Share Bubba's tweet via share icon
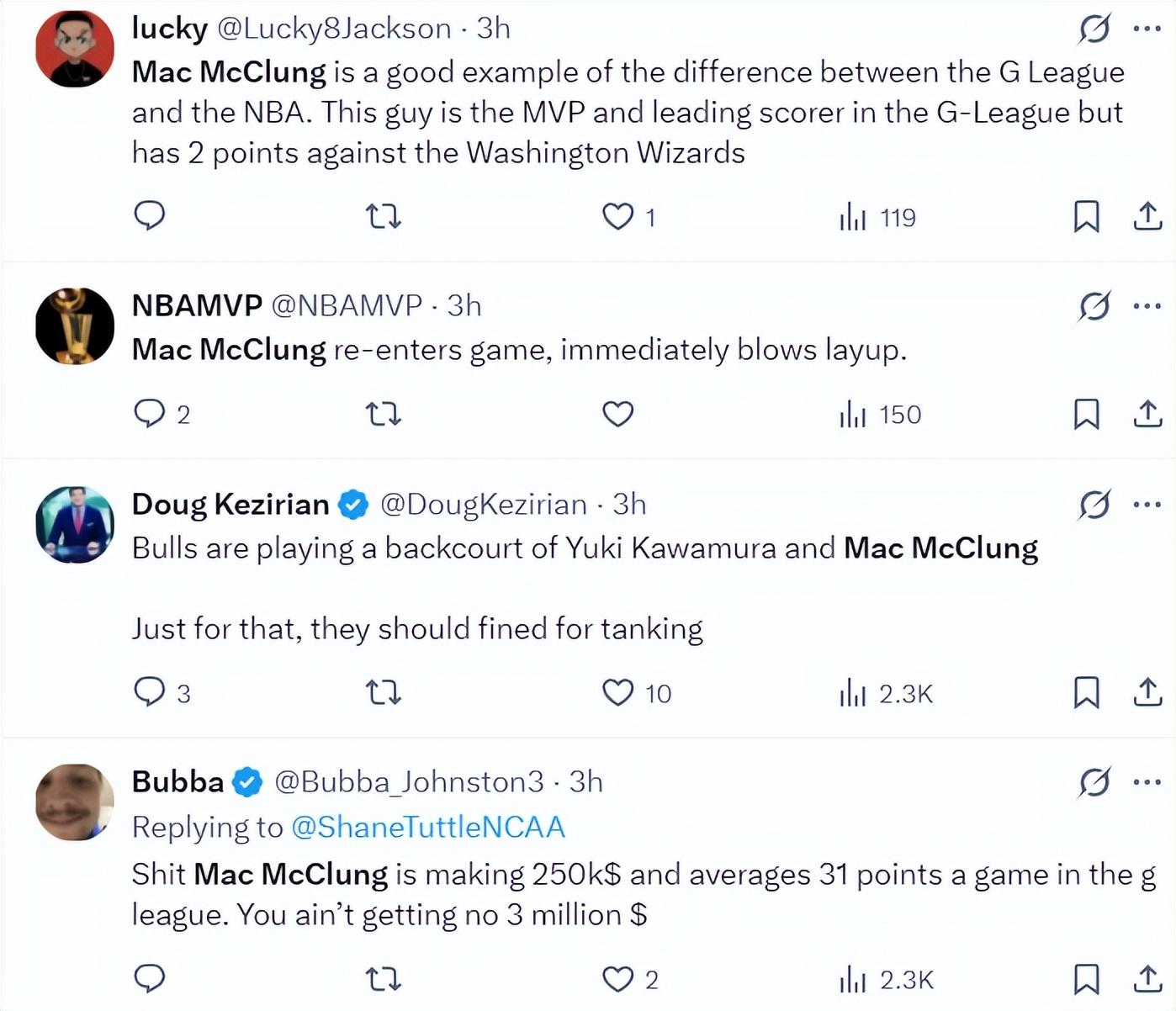This screenshot has width=1176, height=1011. pos(1147,979)
